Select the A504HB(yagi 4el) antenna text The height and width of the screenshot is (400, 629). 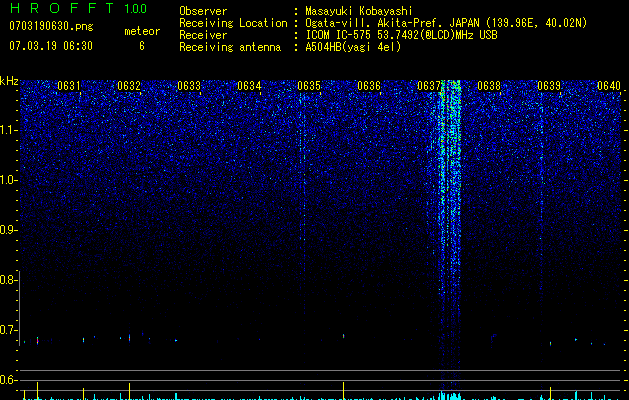353,47
